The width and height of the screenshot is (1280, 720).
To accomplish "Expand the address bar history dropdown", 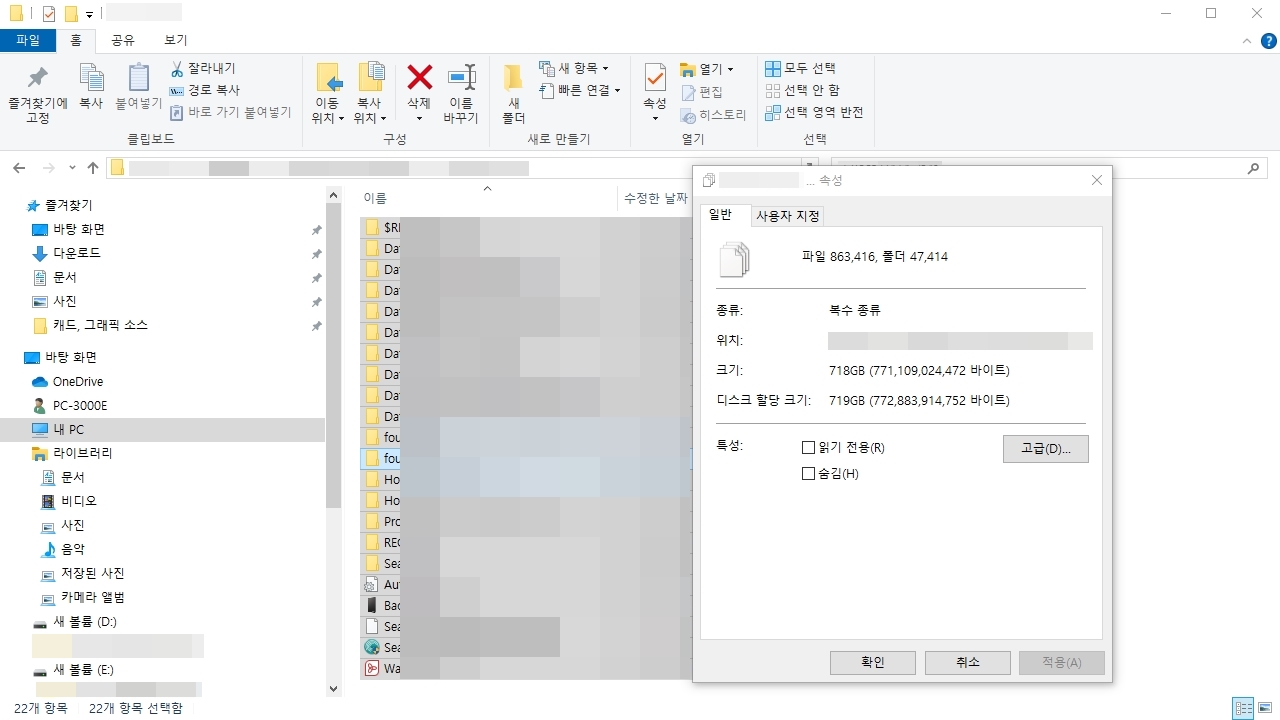I will click(x=809, y=168).
